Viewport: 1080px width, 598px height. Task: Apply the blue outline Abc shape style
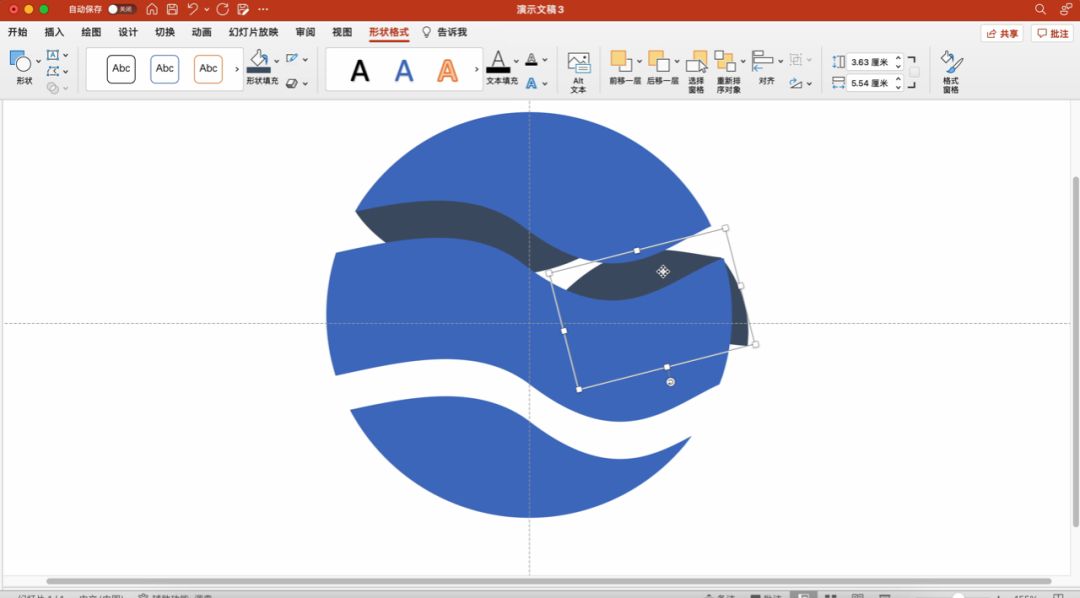(165, 68)
